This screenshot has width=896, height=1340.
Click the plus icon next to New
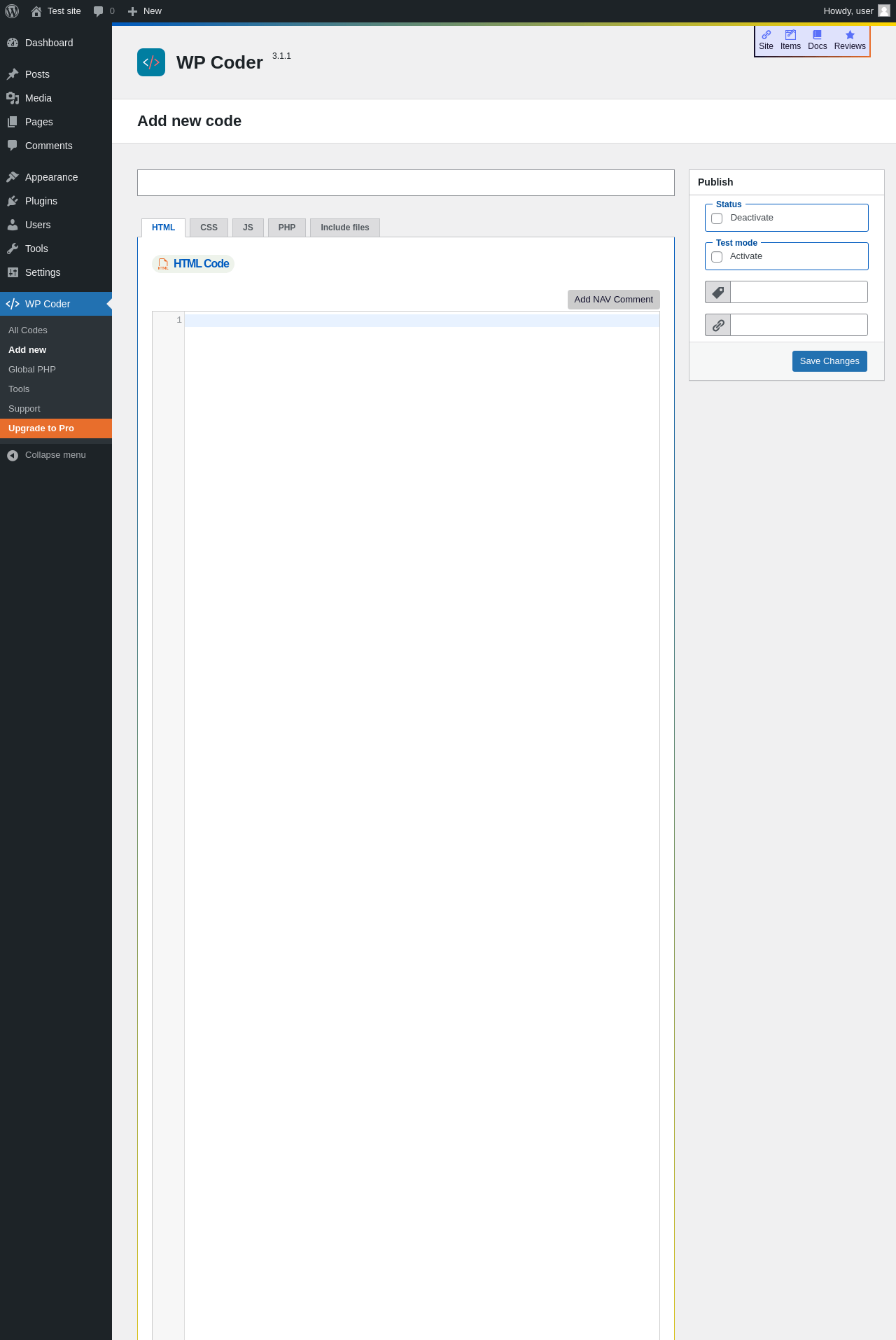pos(132,11)
